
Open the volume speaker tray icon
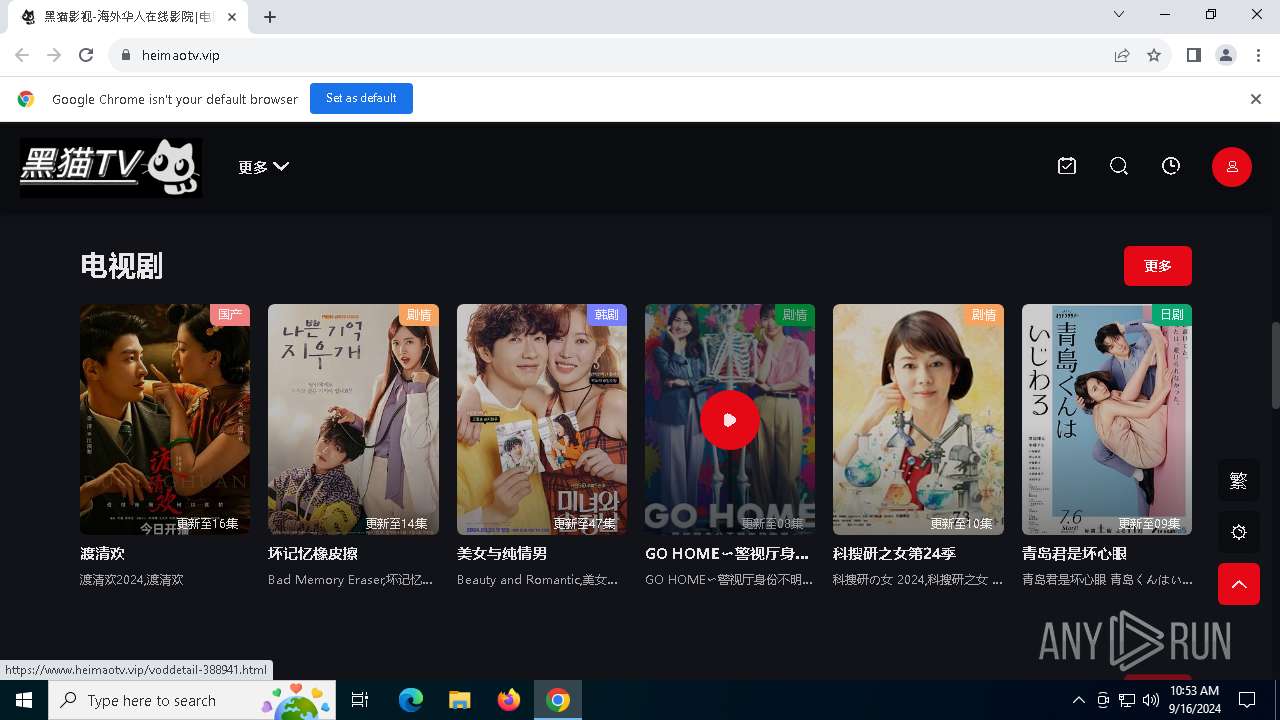click(1151, 700)
